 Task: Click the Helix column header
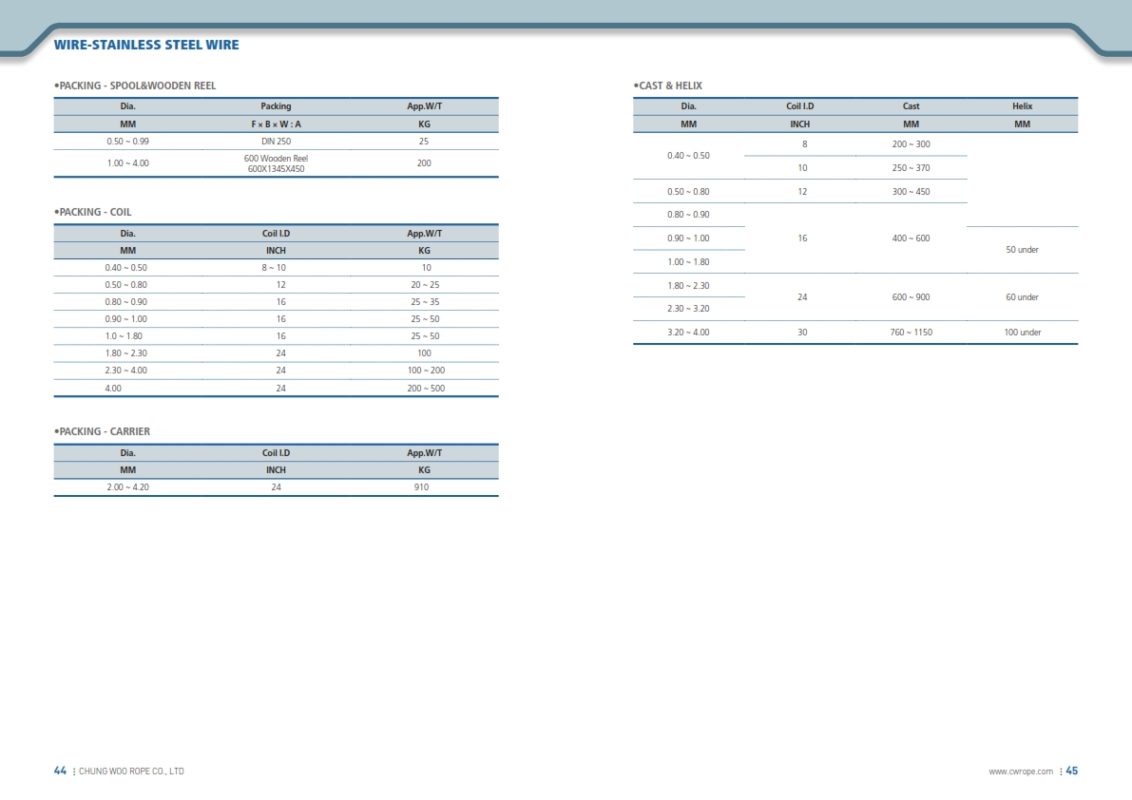tap(1022, 106)
